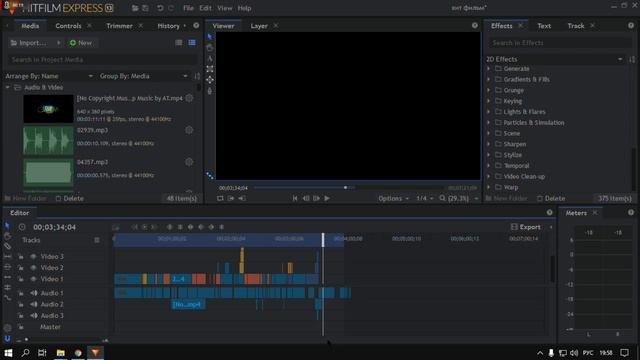This screenshot has width=640, height=360.
Task: Click Delete in the Media panel
Action: (x=69, y=198)
